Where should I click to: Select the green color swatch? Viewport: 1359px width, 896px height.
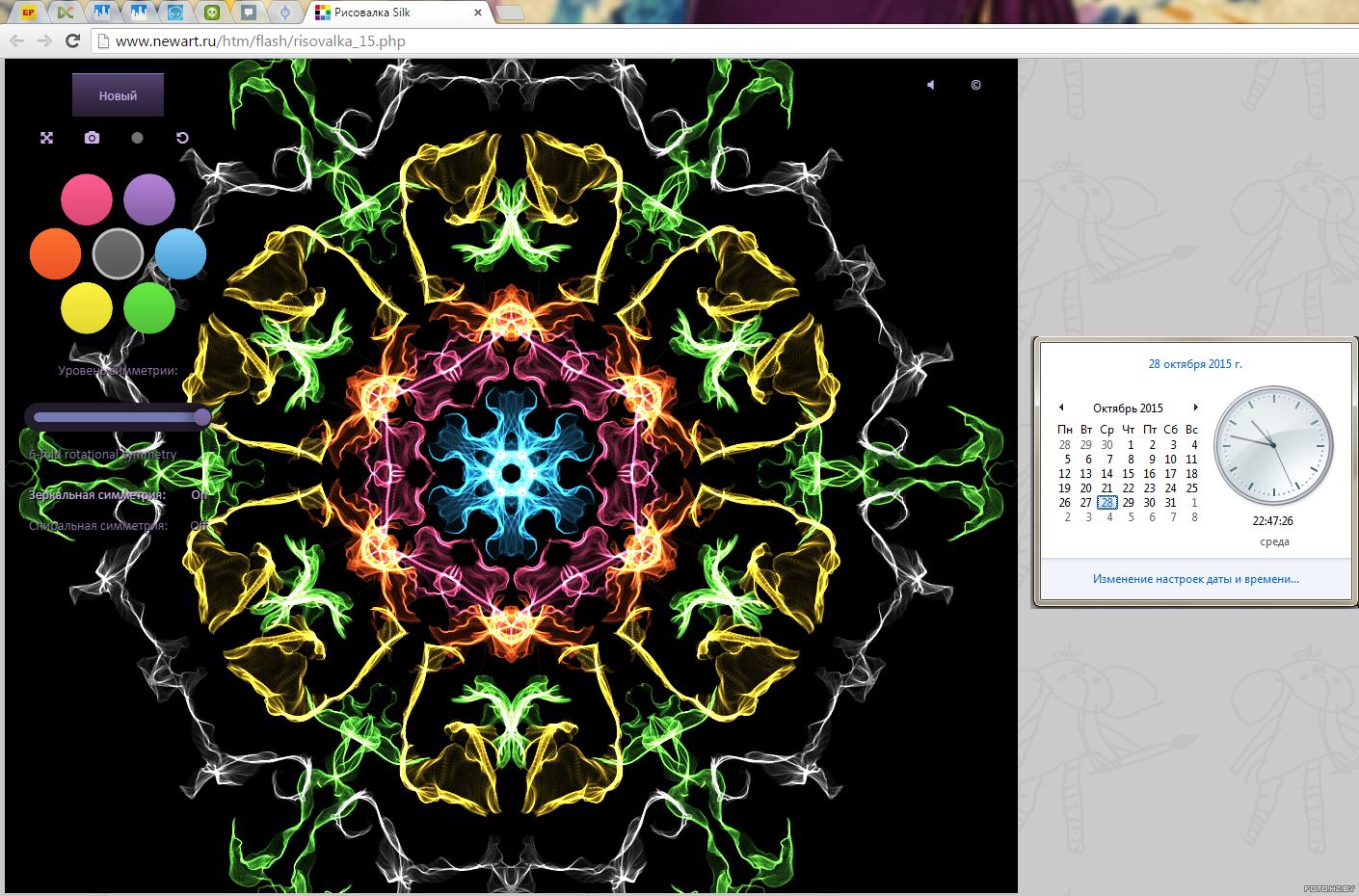[149, 307]
